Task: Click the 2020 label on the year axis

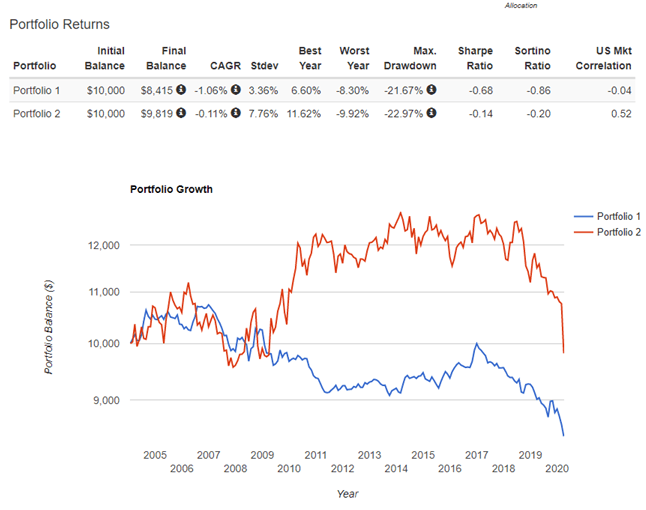Action: pyautogui.click(x=556, y=468)
